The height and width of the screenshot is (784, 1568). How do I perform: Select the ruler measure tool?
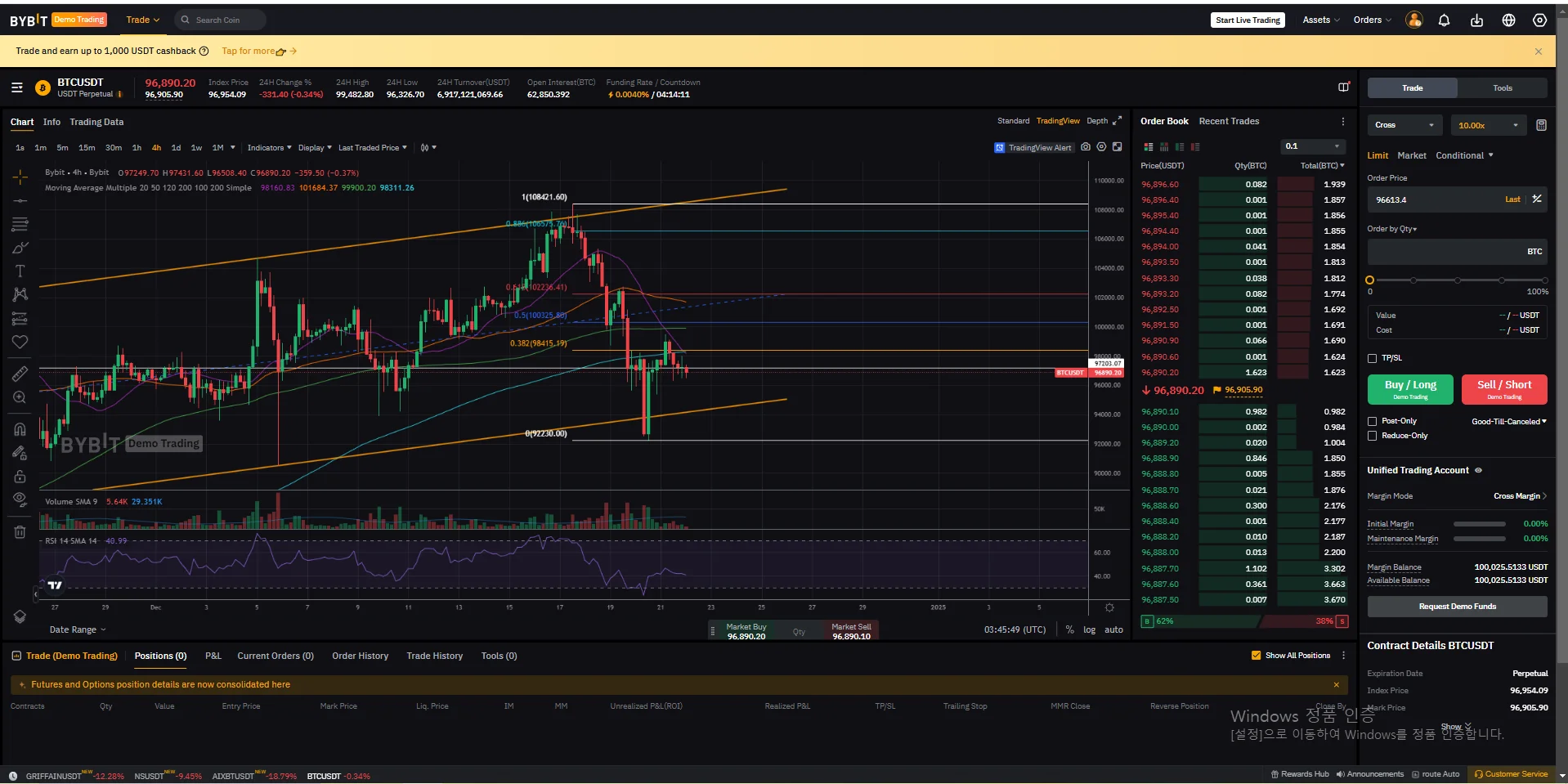20,374
